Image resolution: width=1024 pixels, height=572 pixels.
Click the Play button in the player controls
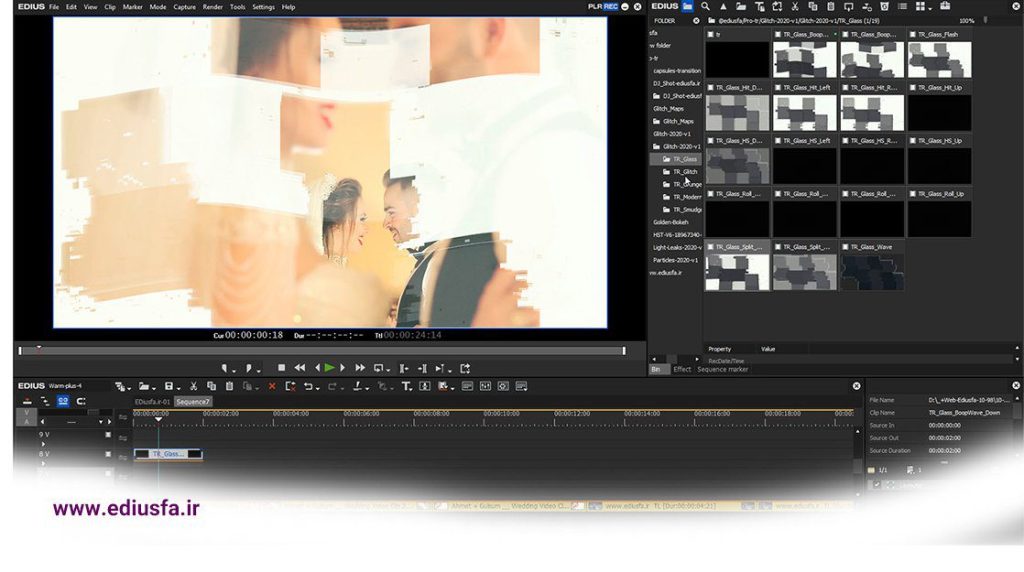coord(330,368)
